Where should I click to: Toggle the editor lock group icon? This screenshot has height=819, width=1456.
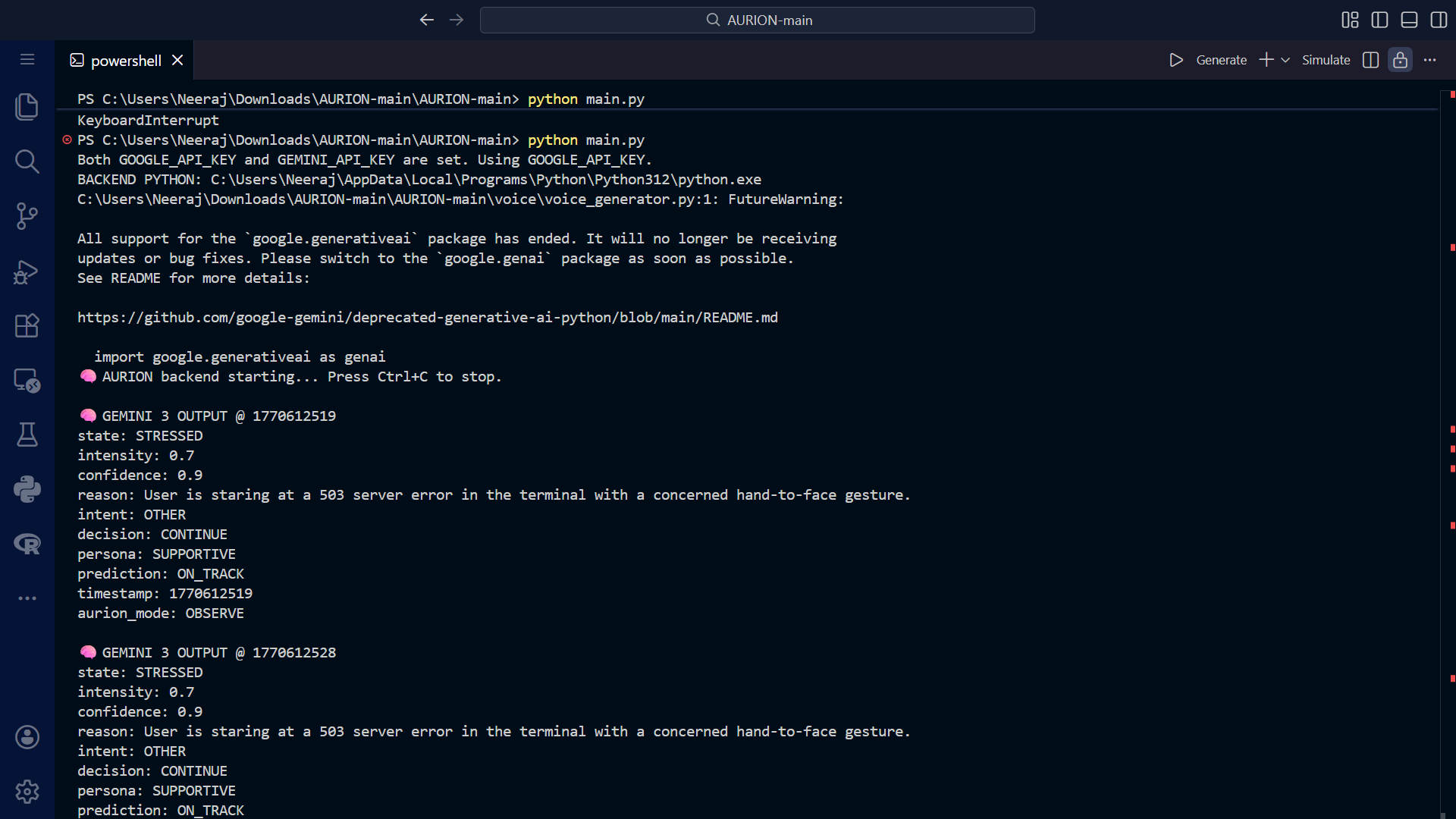[1400, 60]
